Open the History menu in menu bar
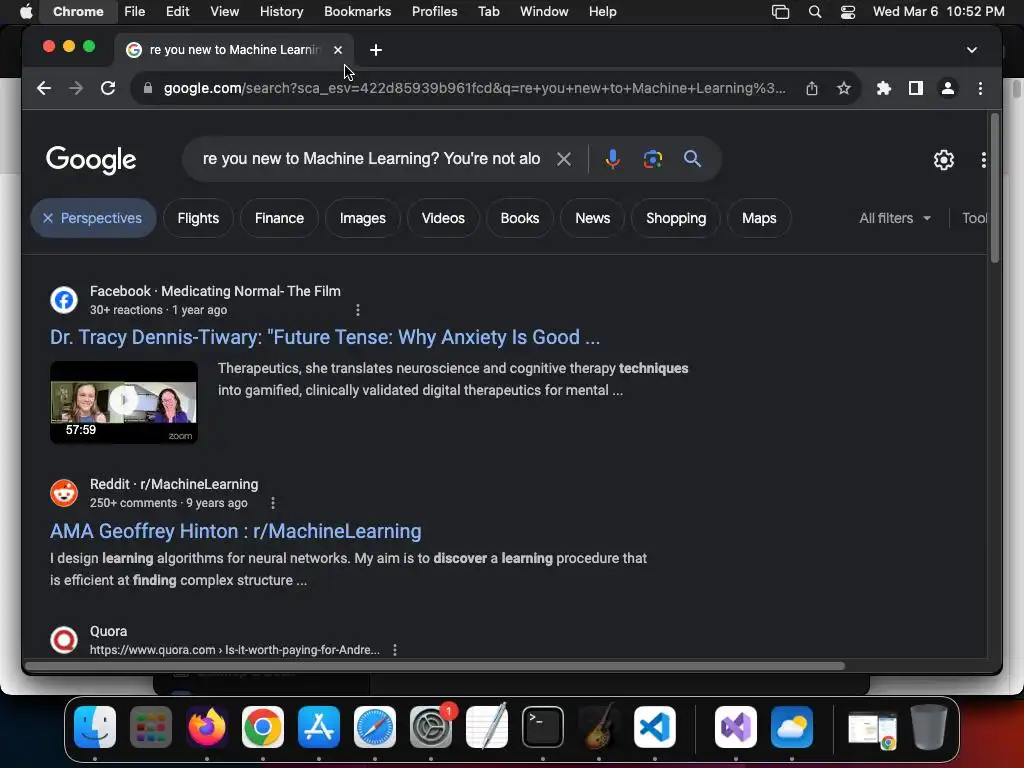Image resolution: width=1024 pixels, height=768 pixels. [281, 12]
